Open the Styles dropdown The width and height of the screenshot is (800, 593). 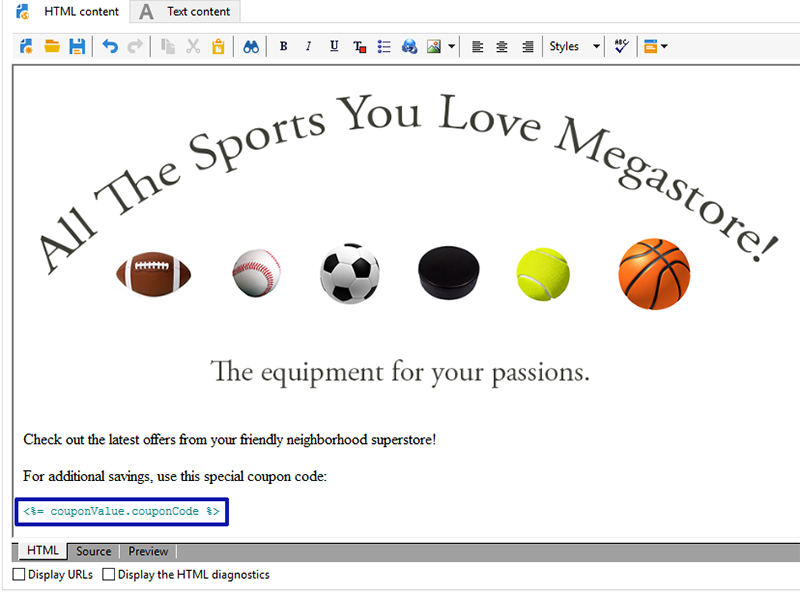point(574,46)
